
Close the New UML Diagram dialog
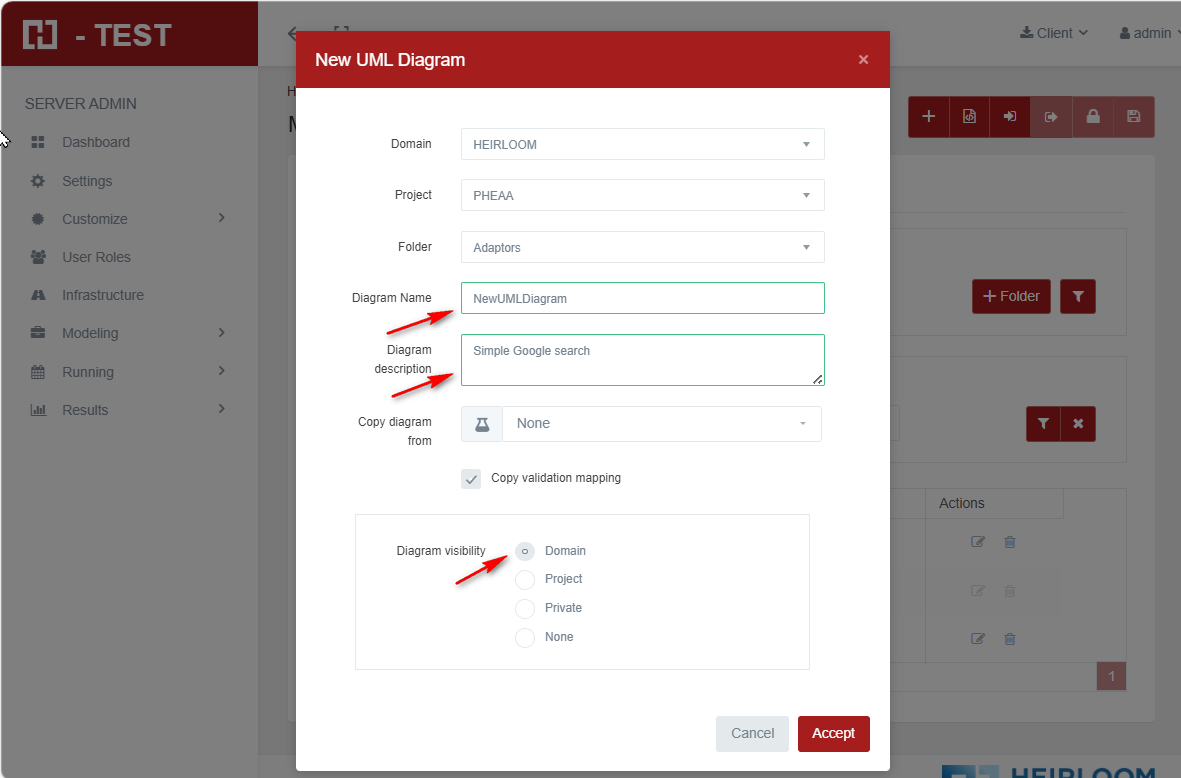(x=863, y=60)
